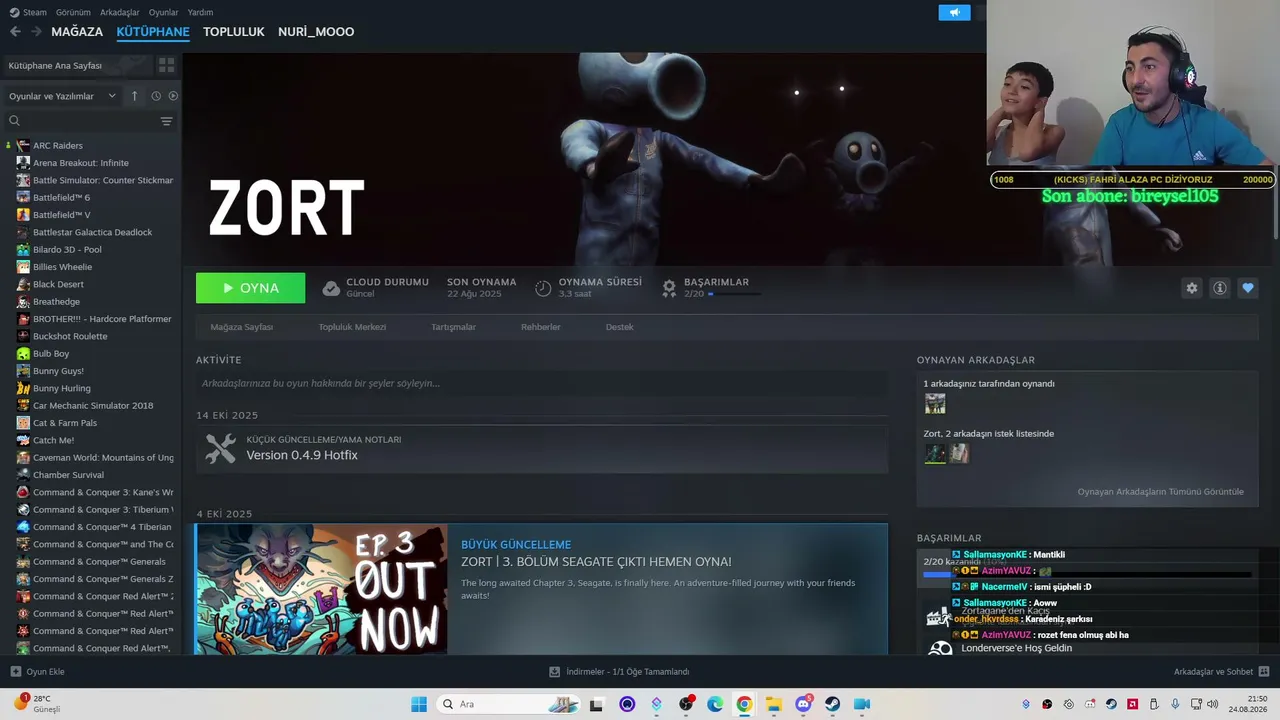
Task: Show recently played games with clock icon
Action: point(156,96)
